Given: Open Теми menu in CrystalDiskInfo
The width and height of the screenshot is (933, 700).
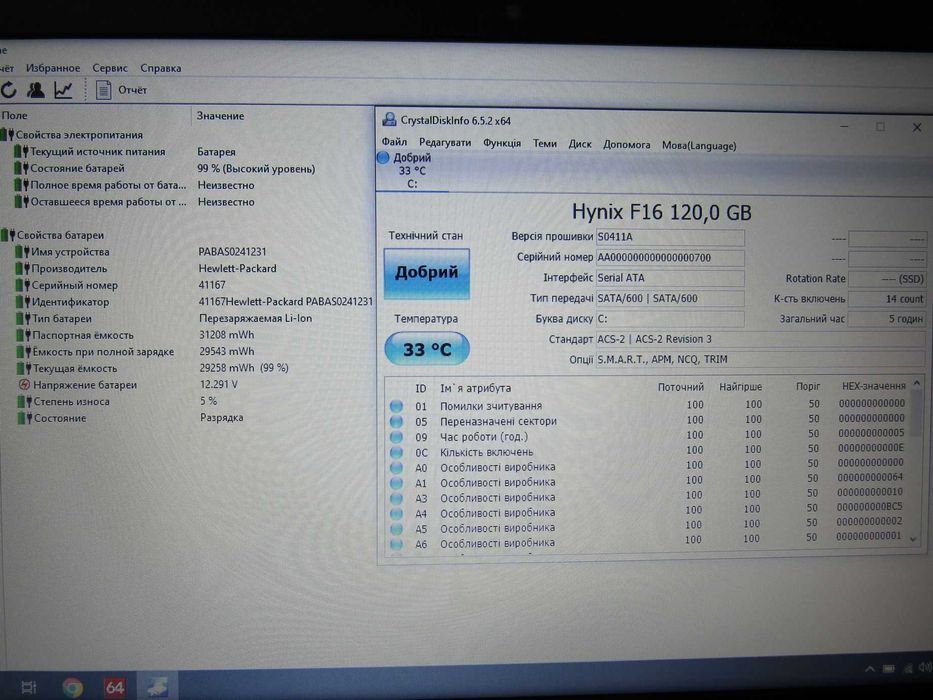Looking at the screenshot, I should pyautogui.click(x=544, y=143).
